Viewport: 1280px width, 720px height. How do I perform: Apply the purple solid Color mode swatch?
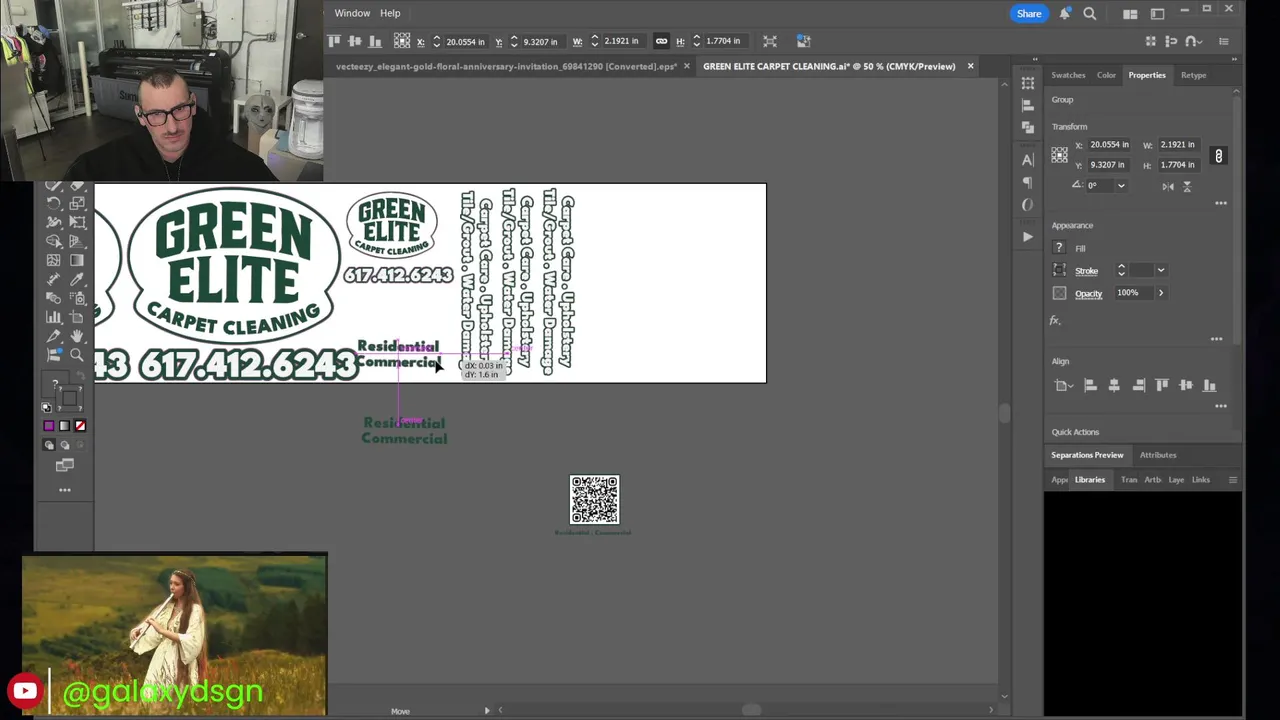pyautogui.click(x=49, y=425)
